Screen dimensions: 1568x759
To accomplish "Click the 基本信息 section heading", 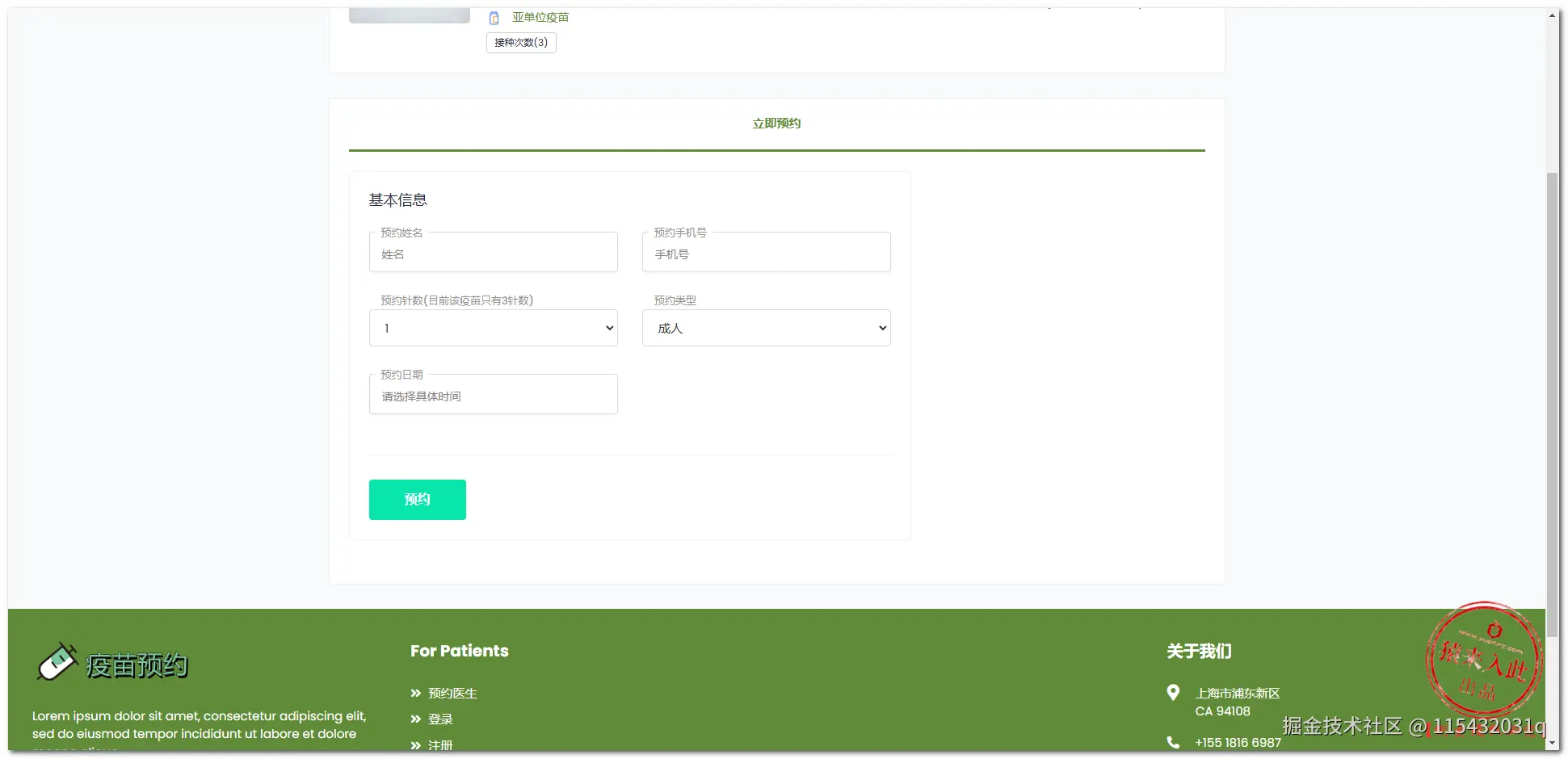I will [x=398, y=200].
